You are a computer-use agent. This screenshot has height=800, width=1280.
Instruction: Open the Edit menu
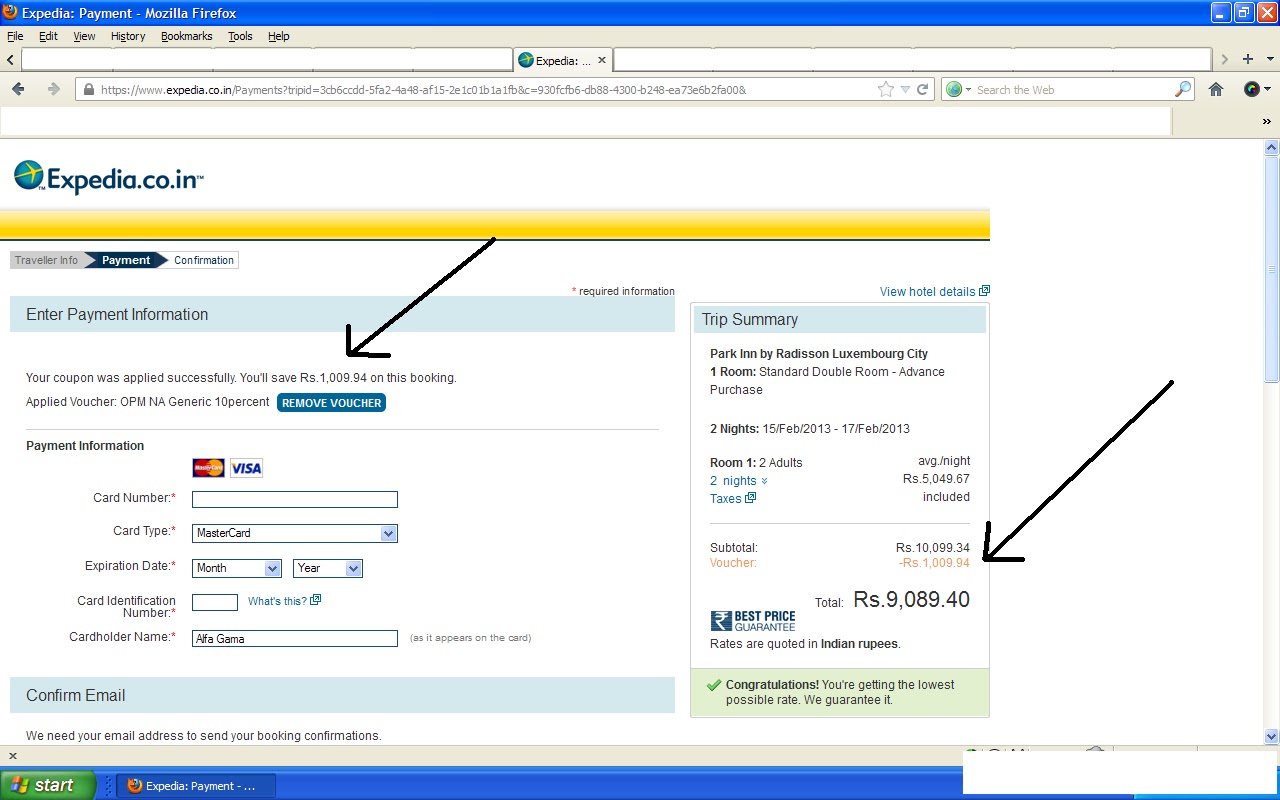[x=48, y=36]
